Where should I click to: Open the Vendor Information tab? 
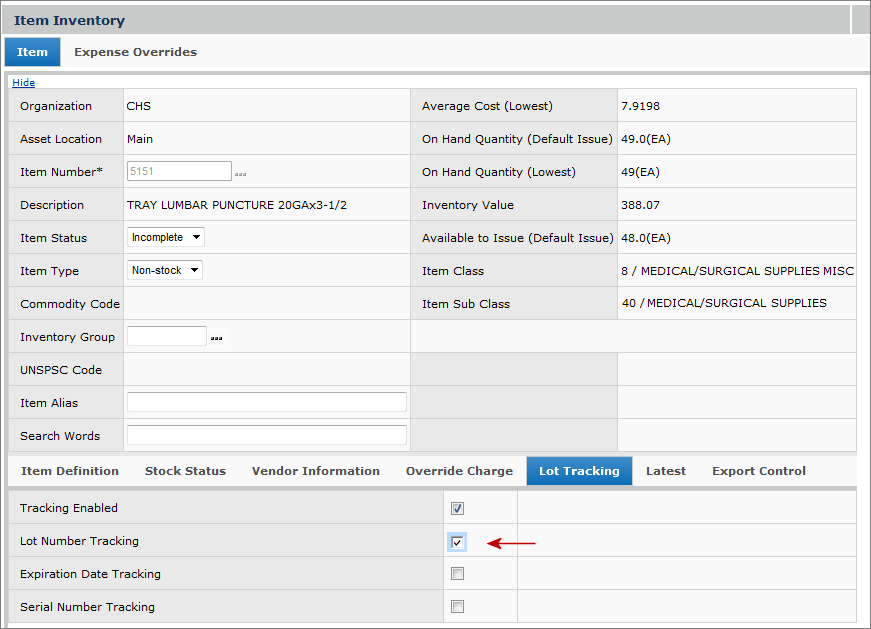(315, 471)
